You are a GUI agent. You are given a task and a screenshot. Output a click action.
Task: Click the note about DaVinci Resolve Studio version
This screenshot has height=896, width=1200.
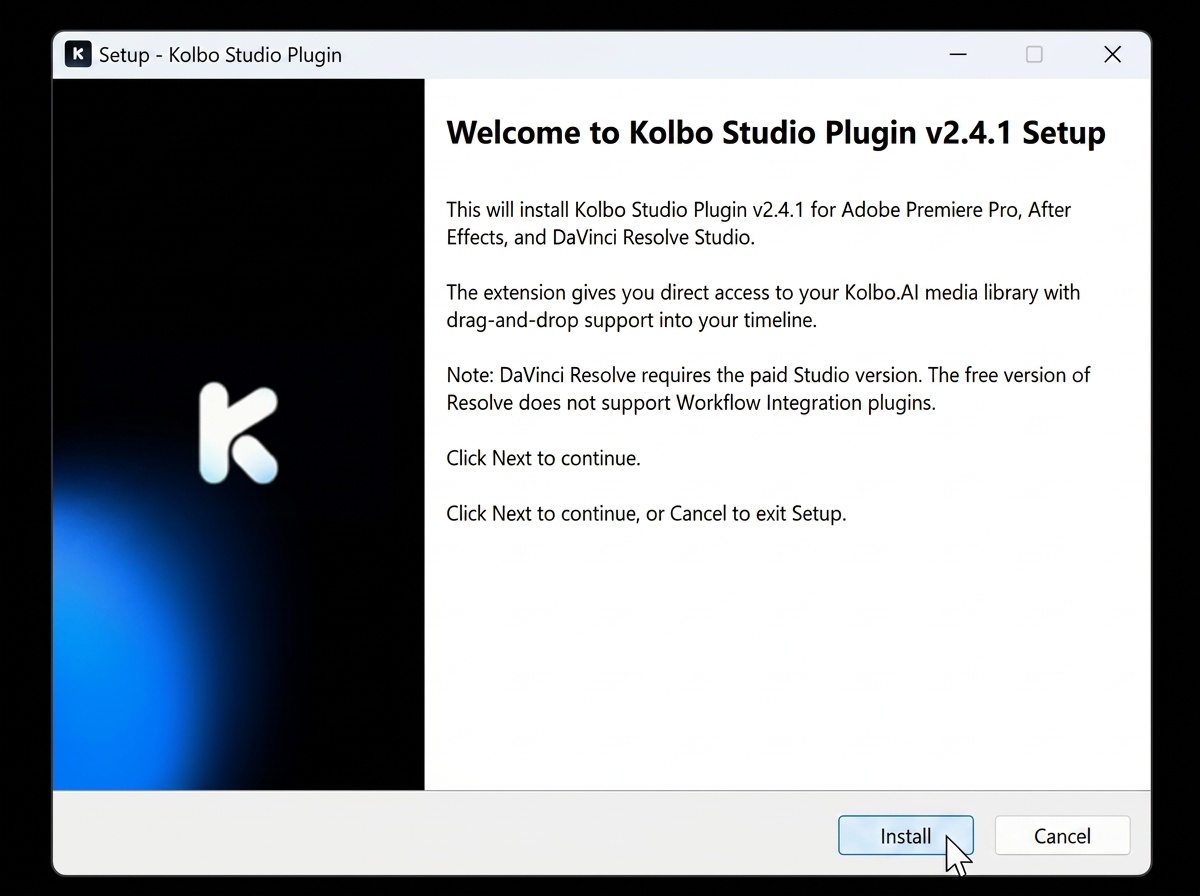click(768, 390)
